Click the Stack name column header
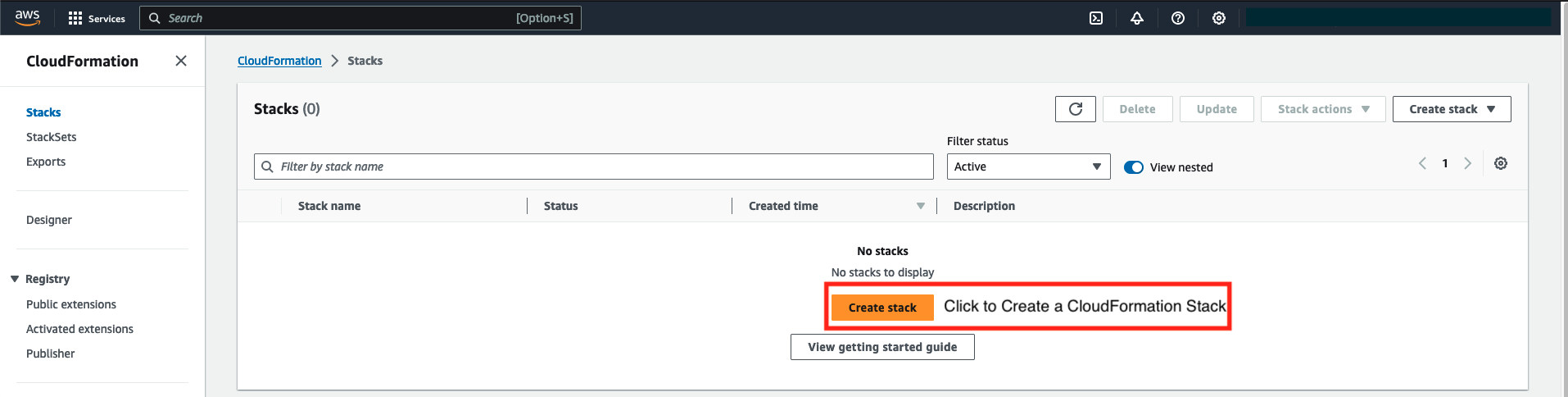Image resolution: width=1568 pixels, height=397 pixels. [x=329, y=206]
